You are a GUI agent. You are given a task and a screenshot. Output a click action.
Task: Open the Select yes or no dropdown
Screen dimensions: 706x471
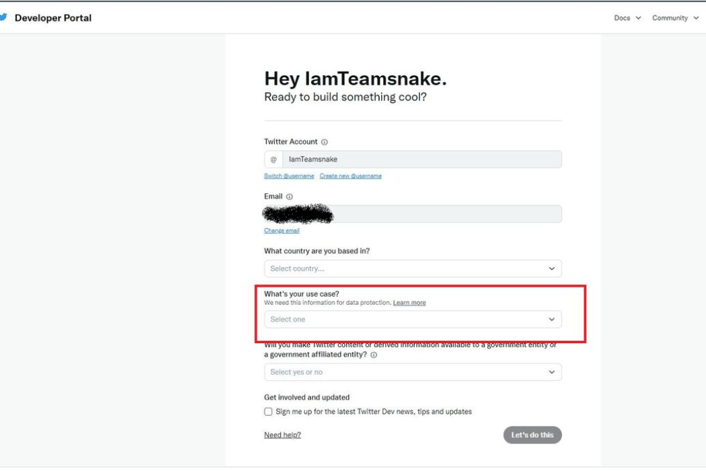[x=413, y=372]
